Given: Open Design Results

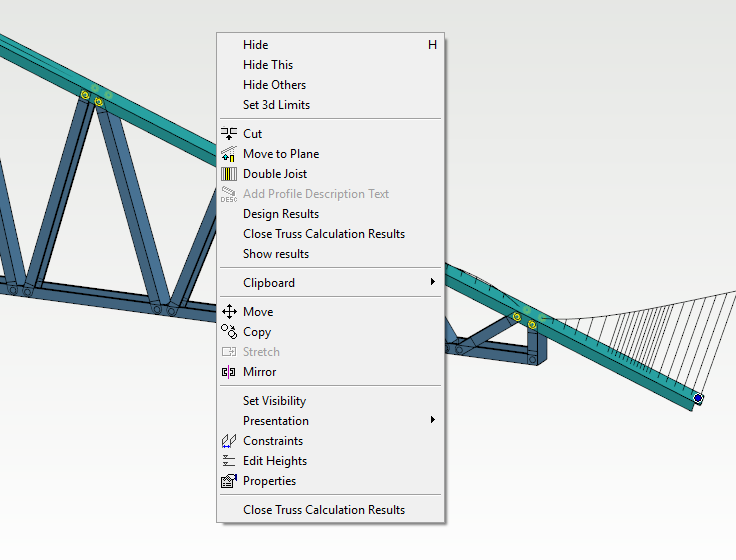Looking at the screenshot, I should [281, 214].
